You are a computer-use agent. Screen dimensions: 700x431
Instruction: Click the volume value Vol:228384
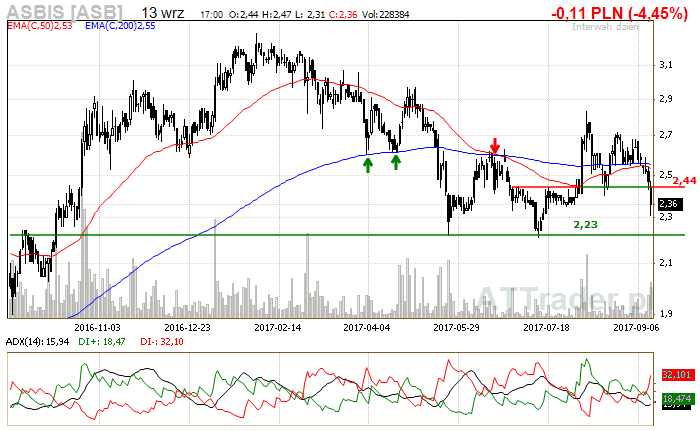385,15
